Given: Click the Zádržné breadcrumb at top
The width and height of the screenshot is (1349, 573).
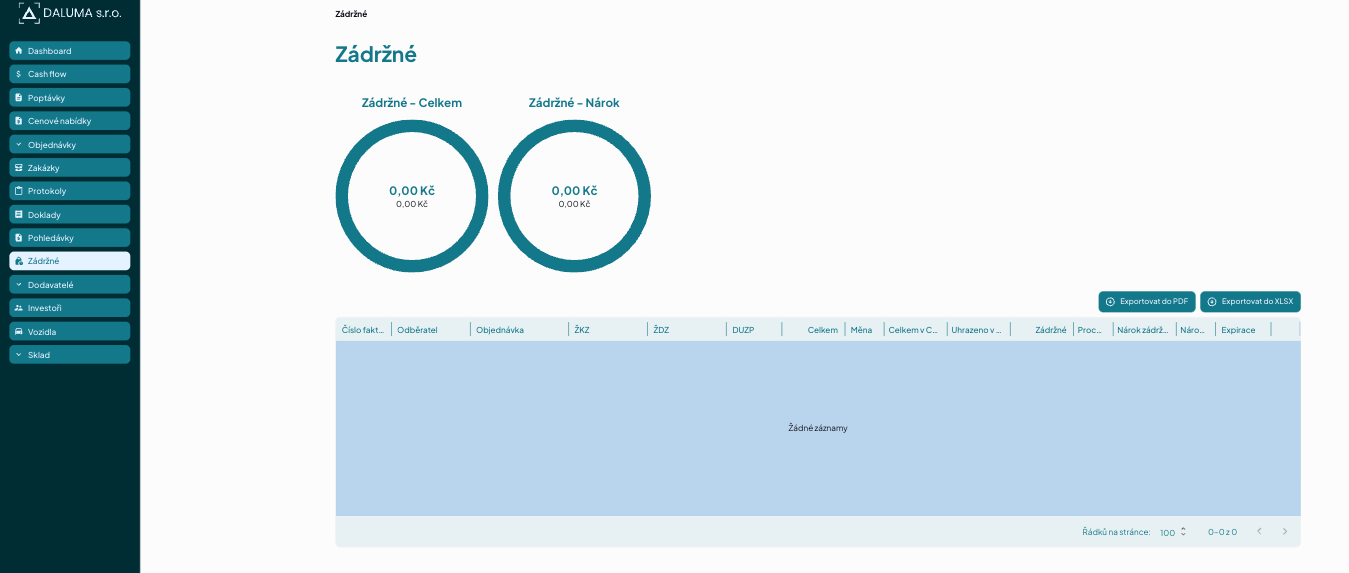Looking at the screenshot, I should click(351, 14).
